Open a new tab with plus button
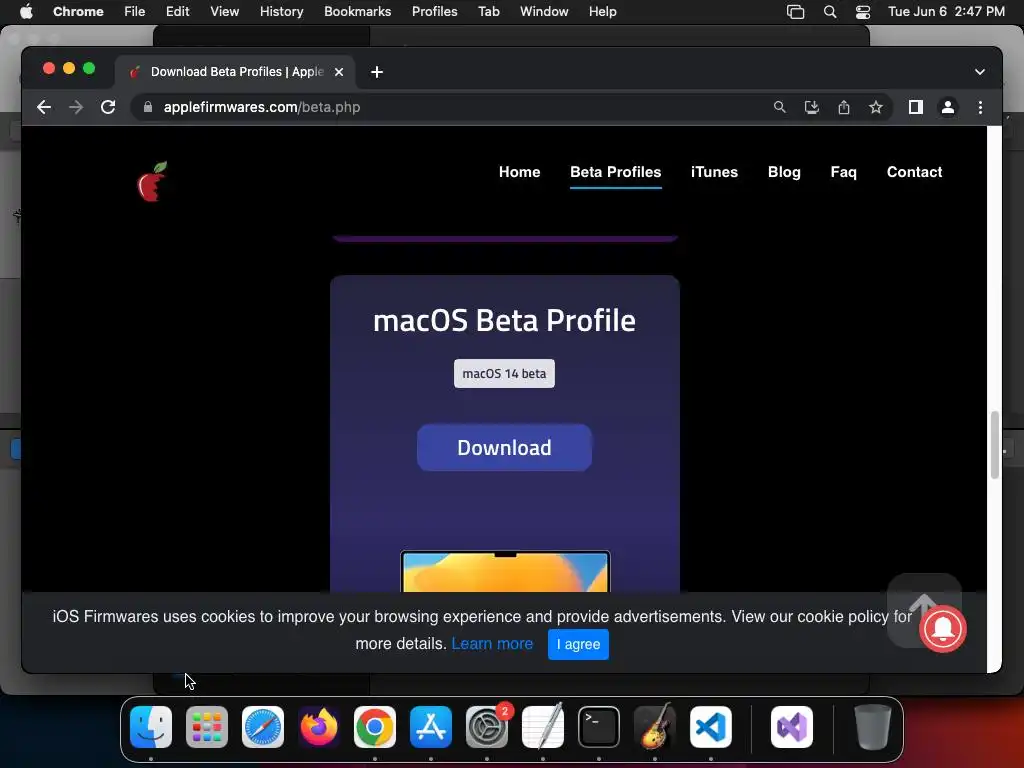This screenshot has height=768, width=1024. point(377,72)
